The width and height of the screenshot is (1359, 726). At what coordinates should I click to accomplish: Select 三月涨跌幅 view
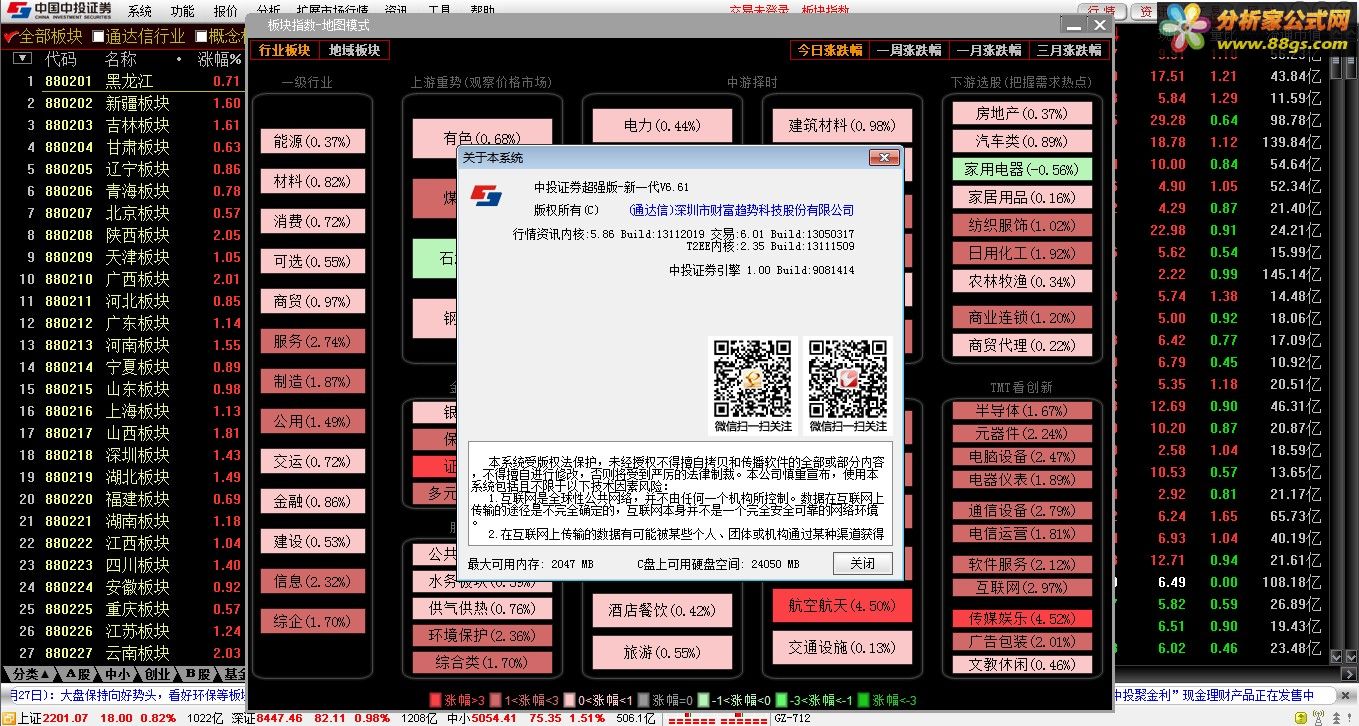tap(1068, 50)
